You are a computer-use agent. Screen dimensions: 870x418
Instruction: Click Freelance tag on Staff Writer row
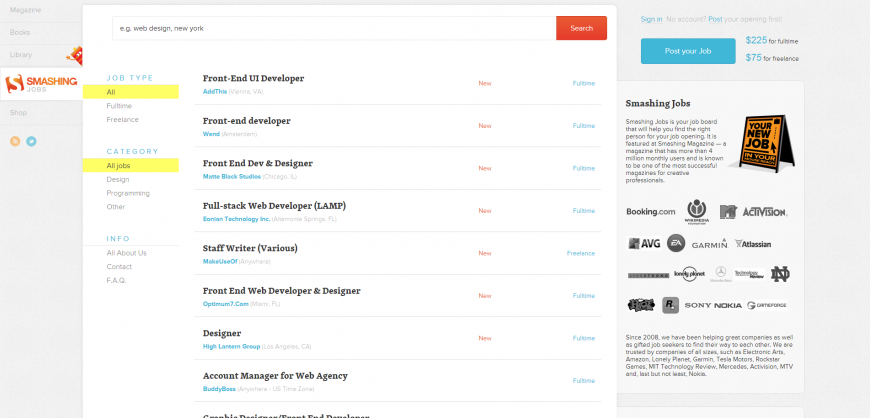(x=580, y=253)
